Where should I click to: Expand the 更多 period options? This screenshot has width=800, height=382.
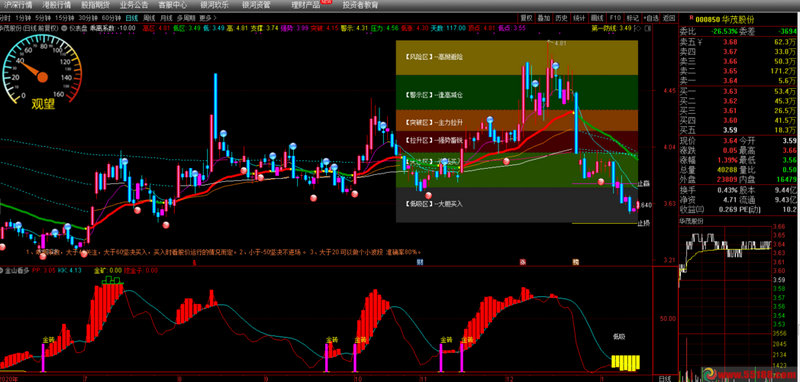pos(207,17)
